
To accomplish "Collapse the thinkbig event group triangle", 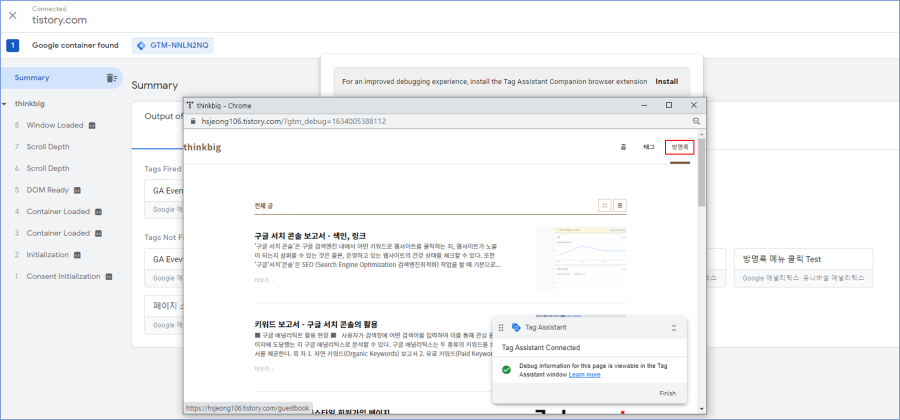I will click(x=5, y=104).
